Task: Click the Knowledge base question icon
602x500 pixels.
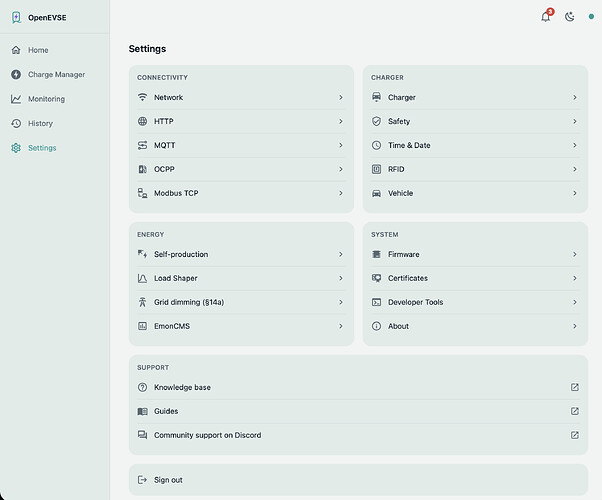Action: [142, 387]
